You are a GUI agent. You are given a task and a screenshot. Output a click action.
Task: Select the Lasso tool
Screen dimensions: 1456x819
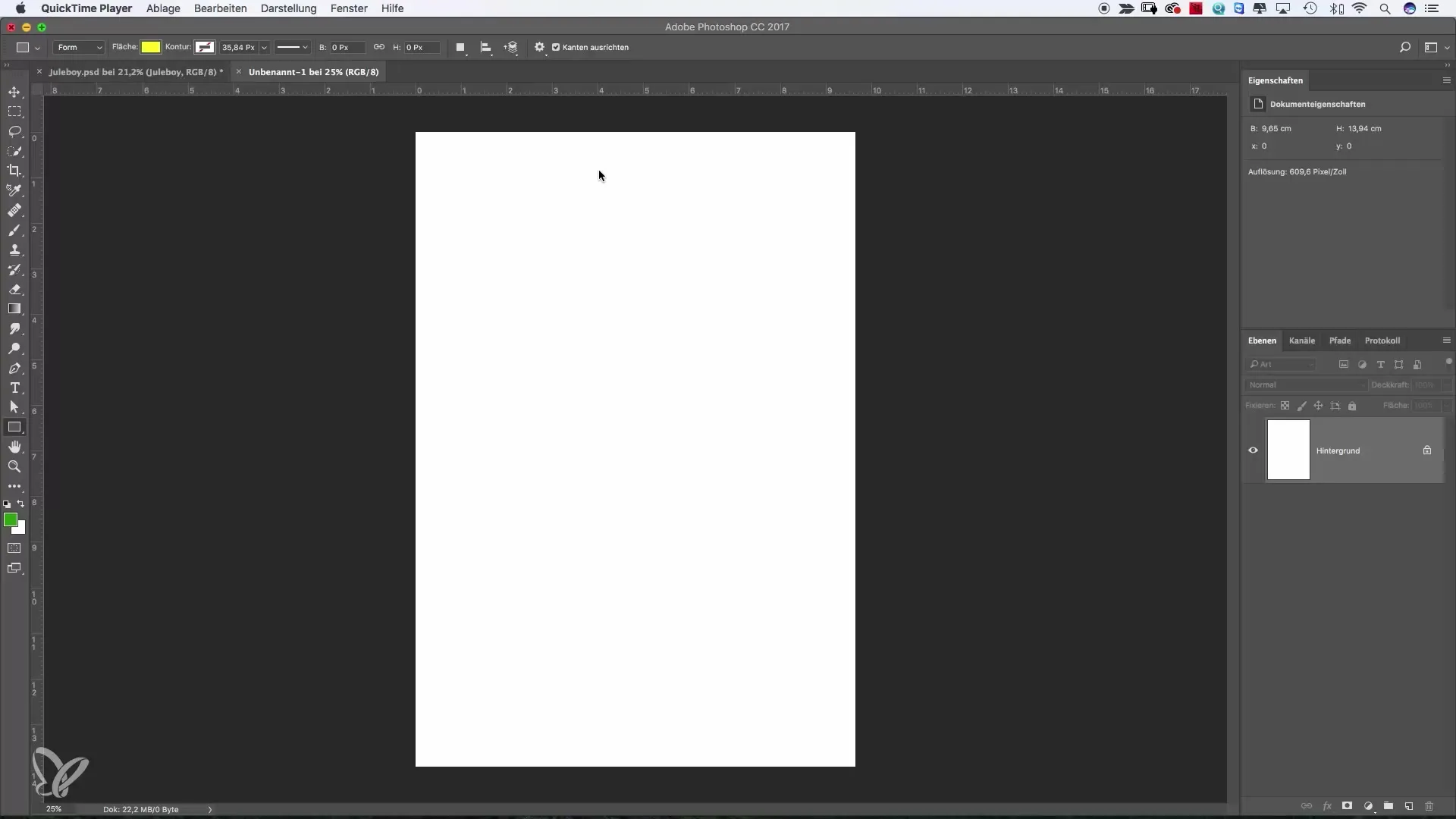pyautogui.click(x=14, y=131)
